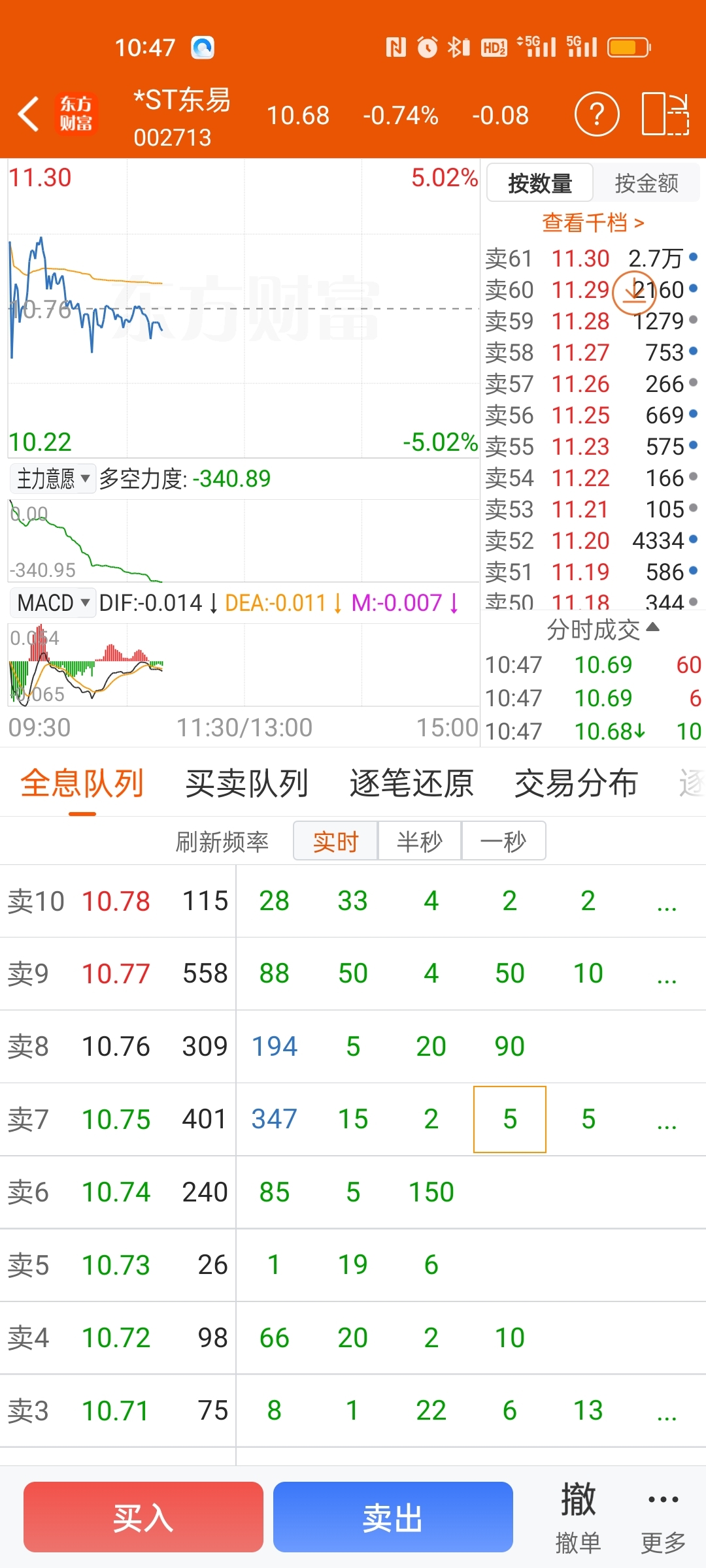Tap order 22 in 卖3 row
706x1568 pixels.
click(431, 1411)
